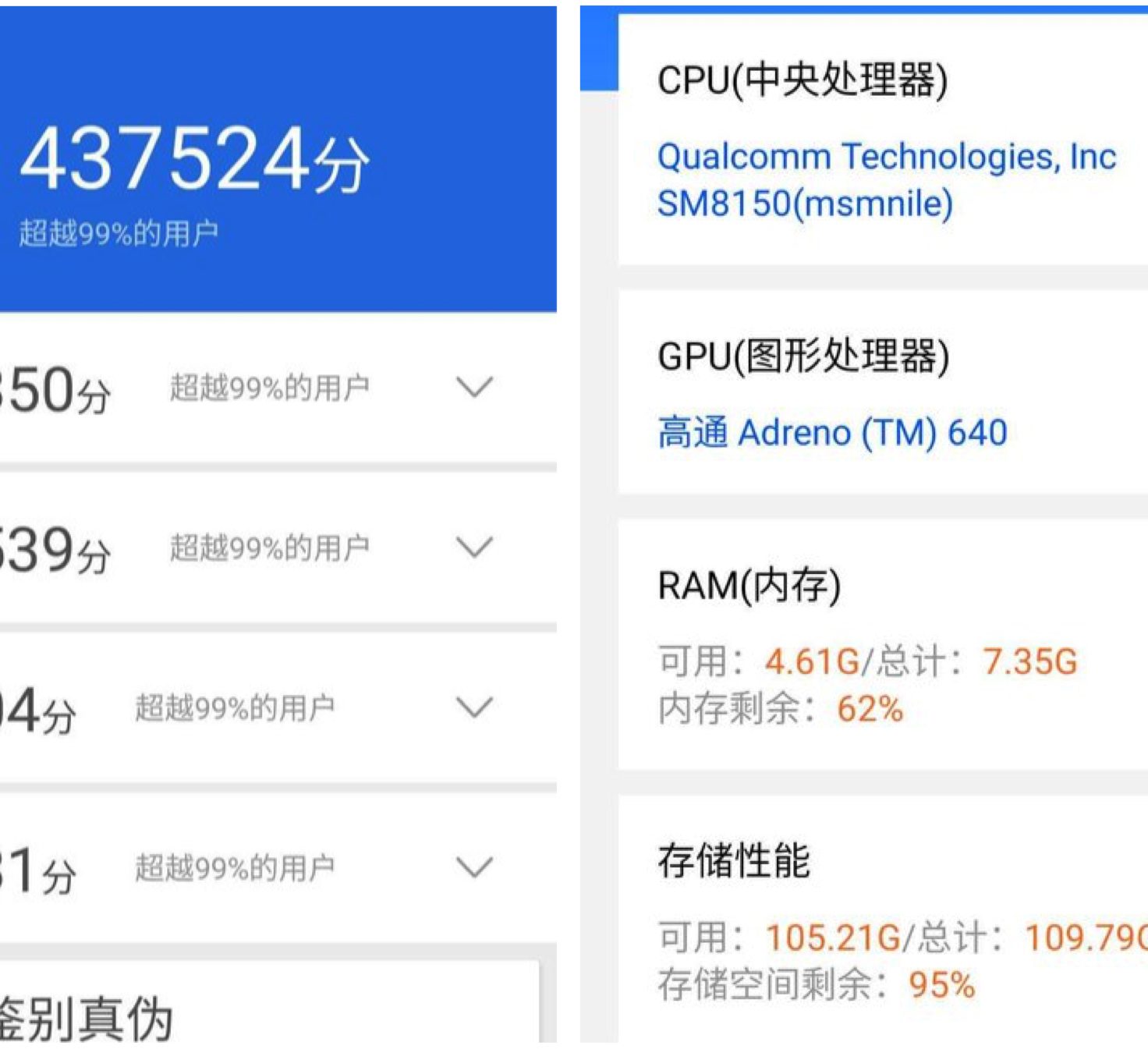
Task: Expand the chevron on the 31分 score row
Action: point(474,867)
